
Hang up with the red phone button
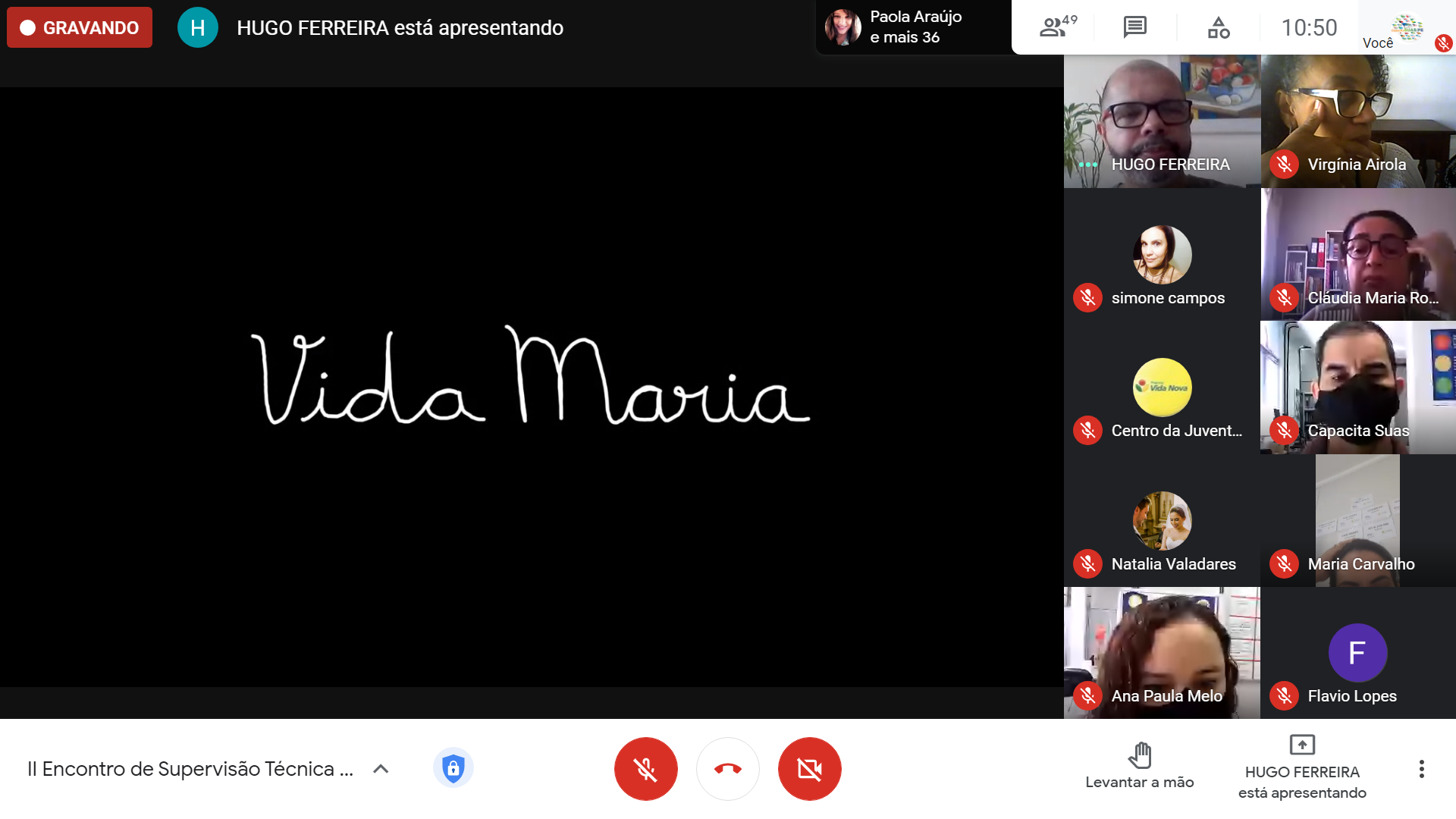(x=727, y=768)
